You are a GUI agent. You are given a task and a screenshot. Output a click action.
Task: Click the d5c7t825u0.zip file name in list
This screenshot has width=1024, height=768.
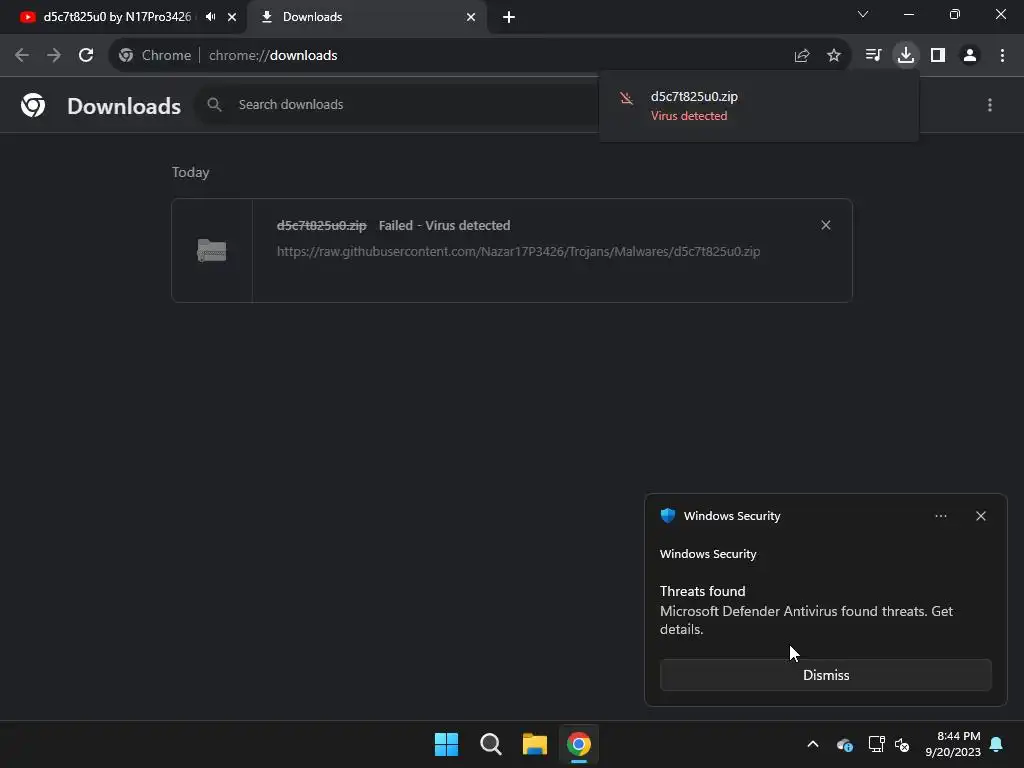click(321, 225)
